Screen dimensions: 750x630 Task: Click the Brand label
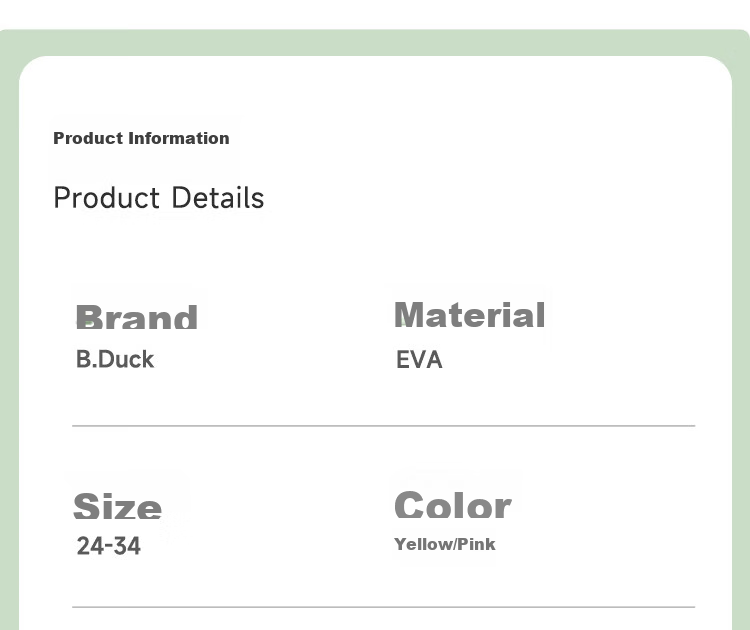click(x=137, y=316)
